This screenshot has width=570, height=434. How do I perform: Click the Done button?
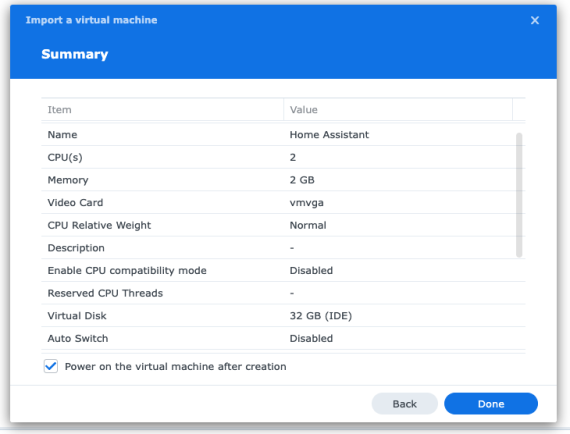(491, 403)
